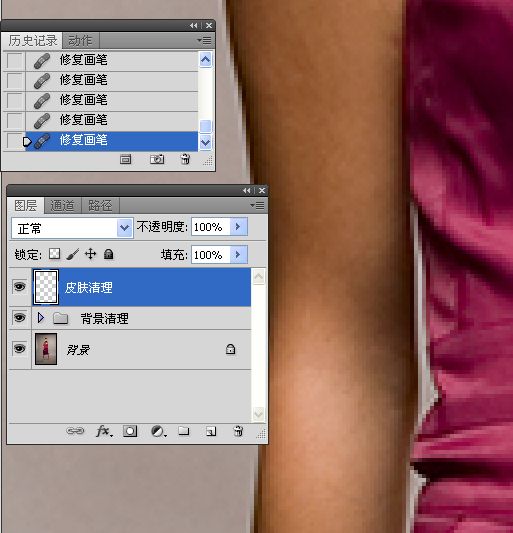Lock all padlock icon

pos(108,254)
